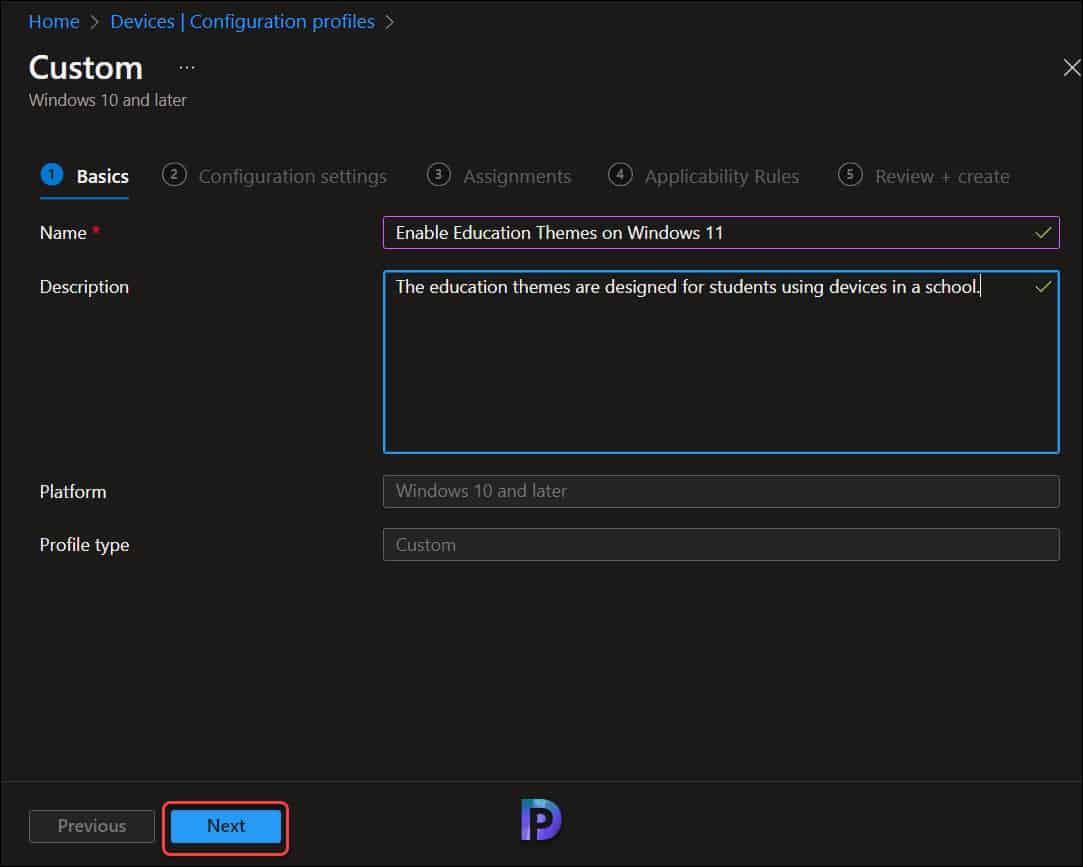Go to the Home breadcrumb
The image size is (1083, 867).
[54, 21]
